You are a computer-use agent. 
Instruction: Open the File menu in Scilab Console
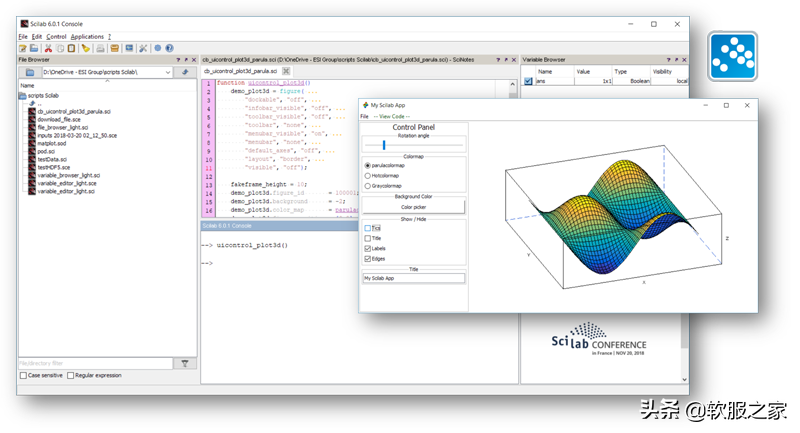click(x=23, y=37)
